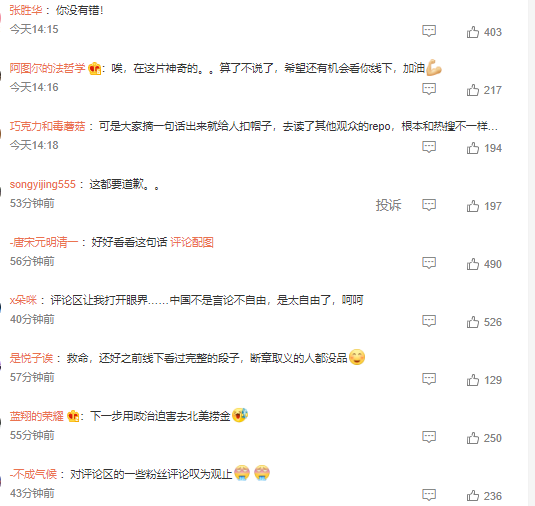Reply to songyijing555's comment
The width and height of the screenshot is (535, 506).
pyautogui.click(x=429, y=205)
